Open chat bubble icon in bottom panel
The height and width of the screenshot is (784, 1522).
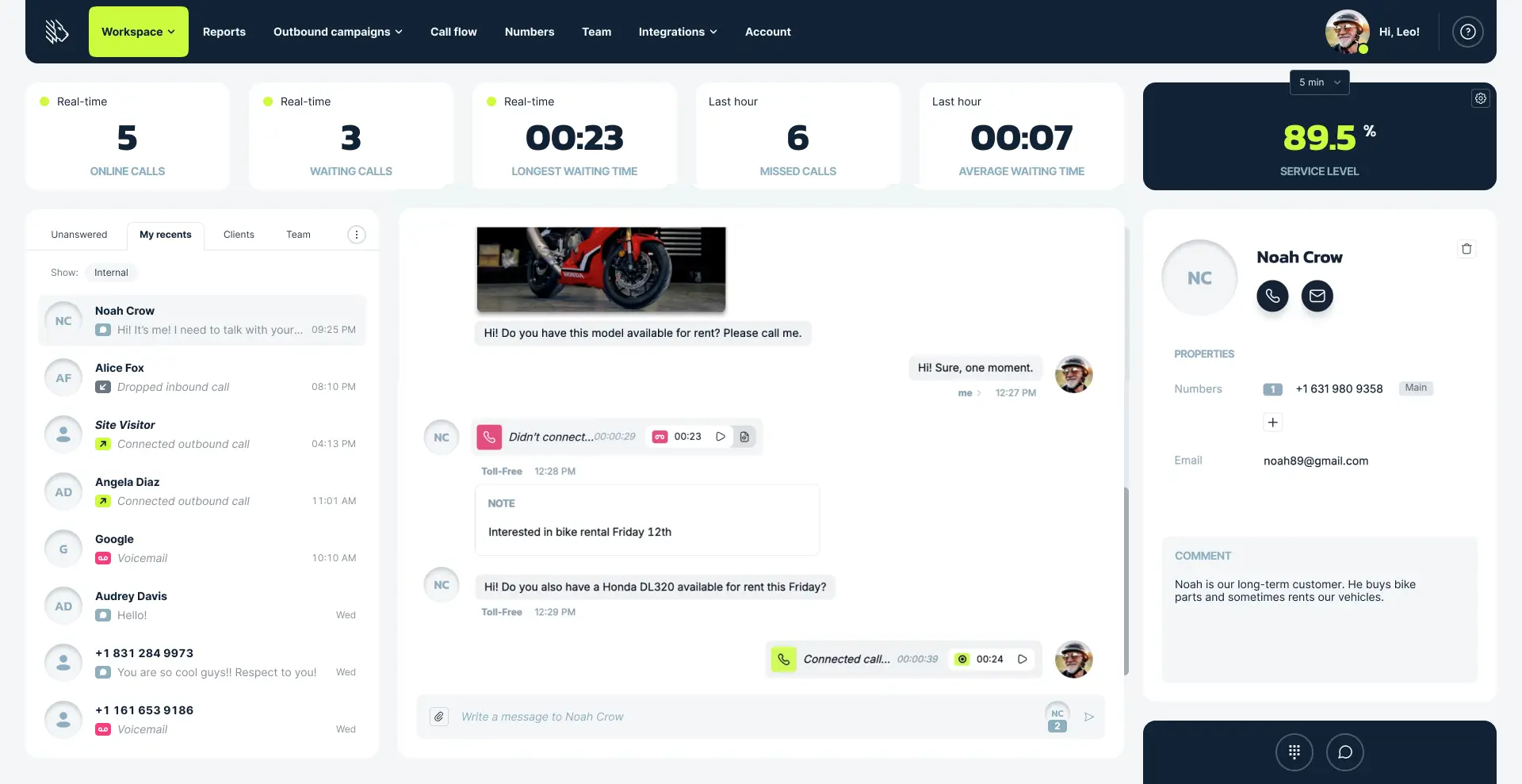click(x=1344, y=752)
